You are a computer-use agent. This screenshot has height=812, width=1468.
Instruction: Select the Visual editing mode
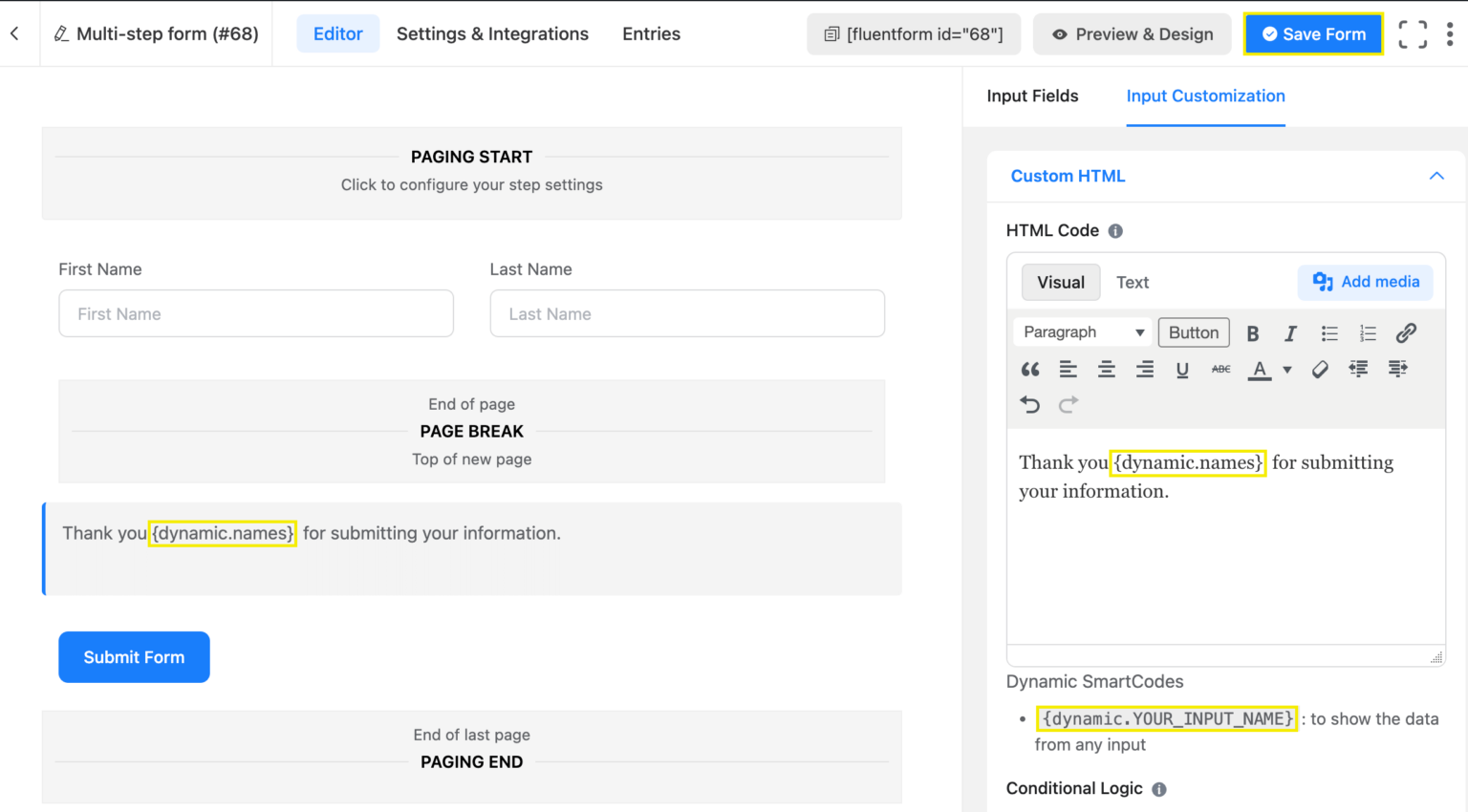[1061, 282]
